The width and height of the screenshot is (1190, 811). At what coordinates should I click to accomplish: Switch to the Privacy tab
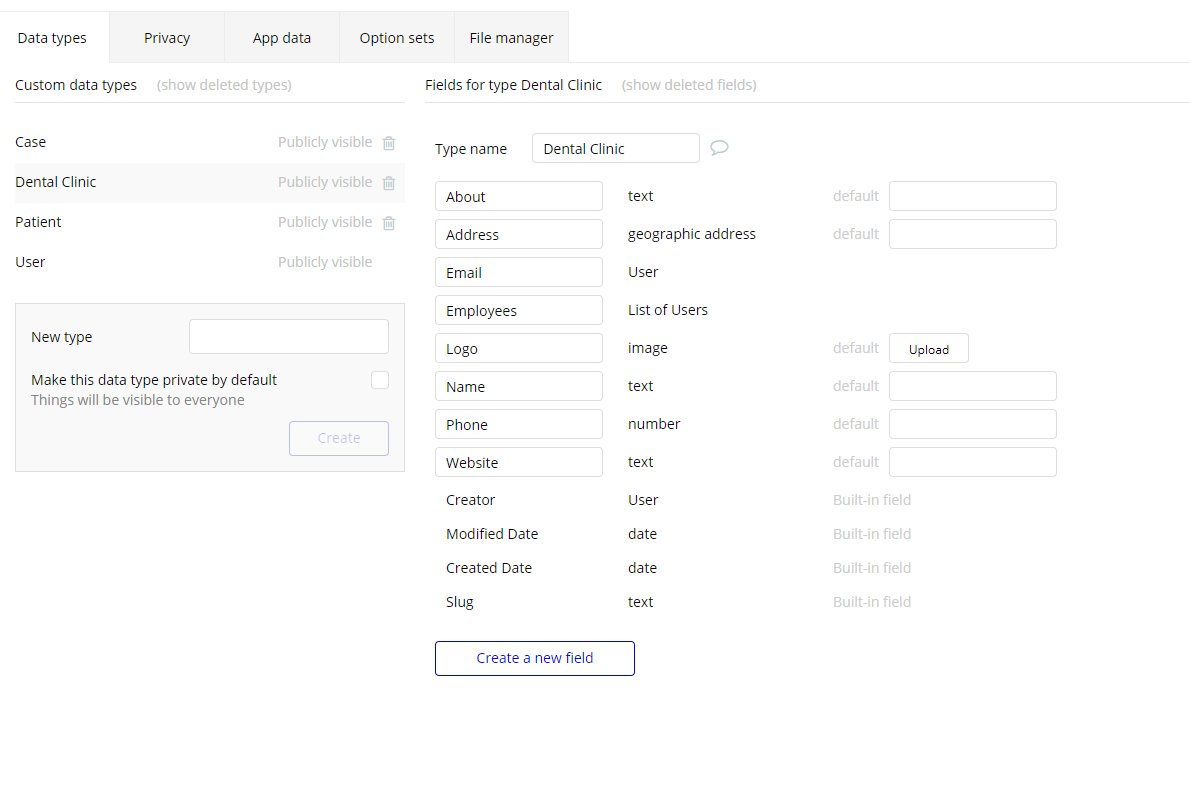point(167,38)
